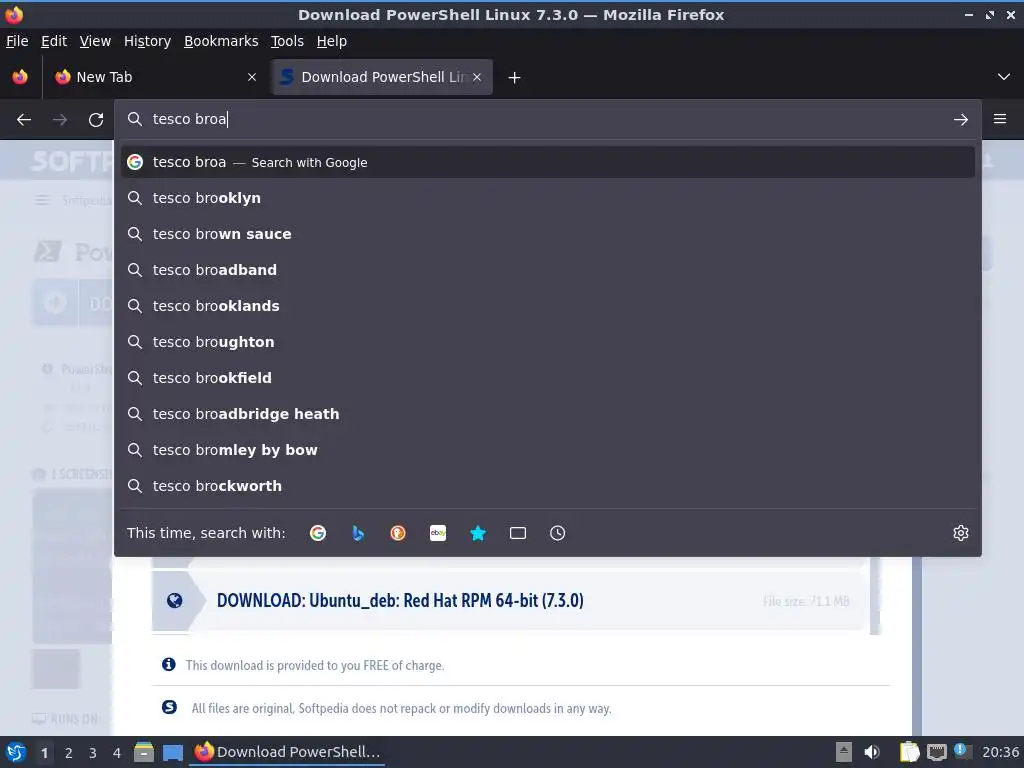Open the volume speaker tray icon
The image size is (1024, 768).
click(872, 752)
